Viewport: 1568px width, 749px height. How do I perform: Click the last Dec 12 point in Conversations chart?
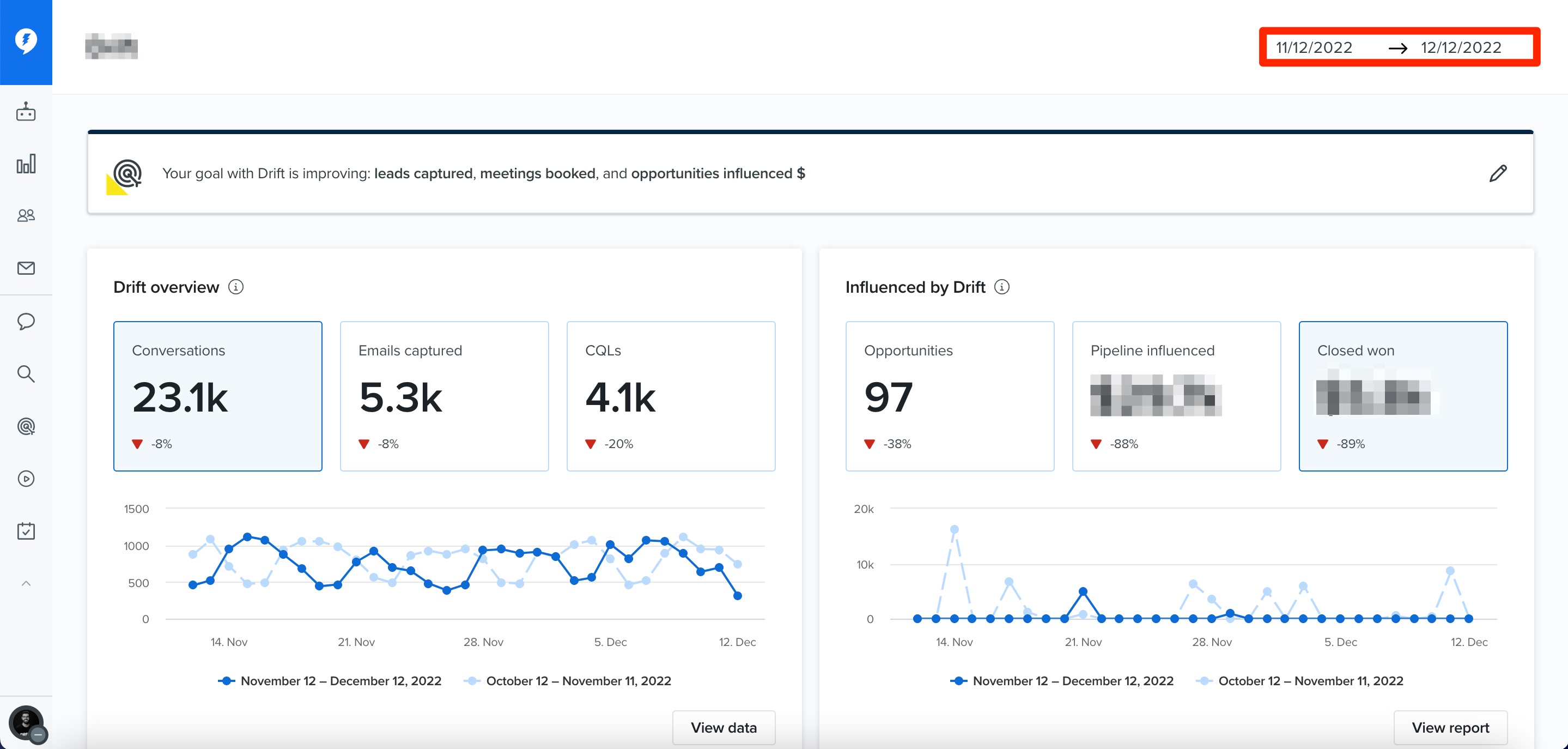[737, 595]
